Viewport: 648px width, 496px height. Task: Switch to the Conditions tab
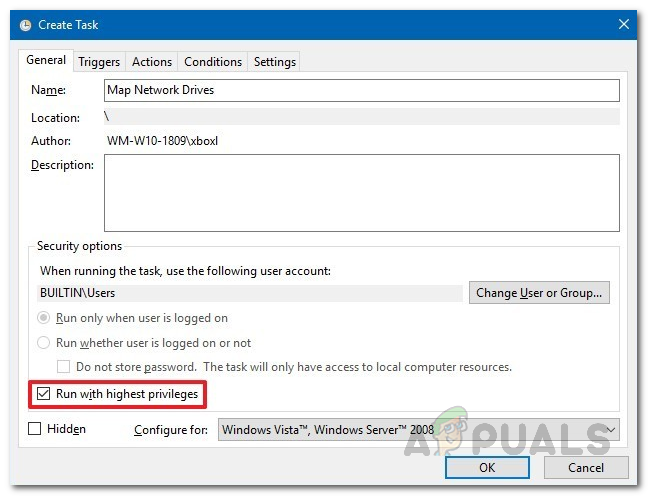pyautogui.click(x=213, y=62)
